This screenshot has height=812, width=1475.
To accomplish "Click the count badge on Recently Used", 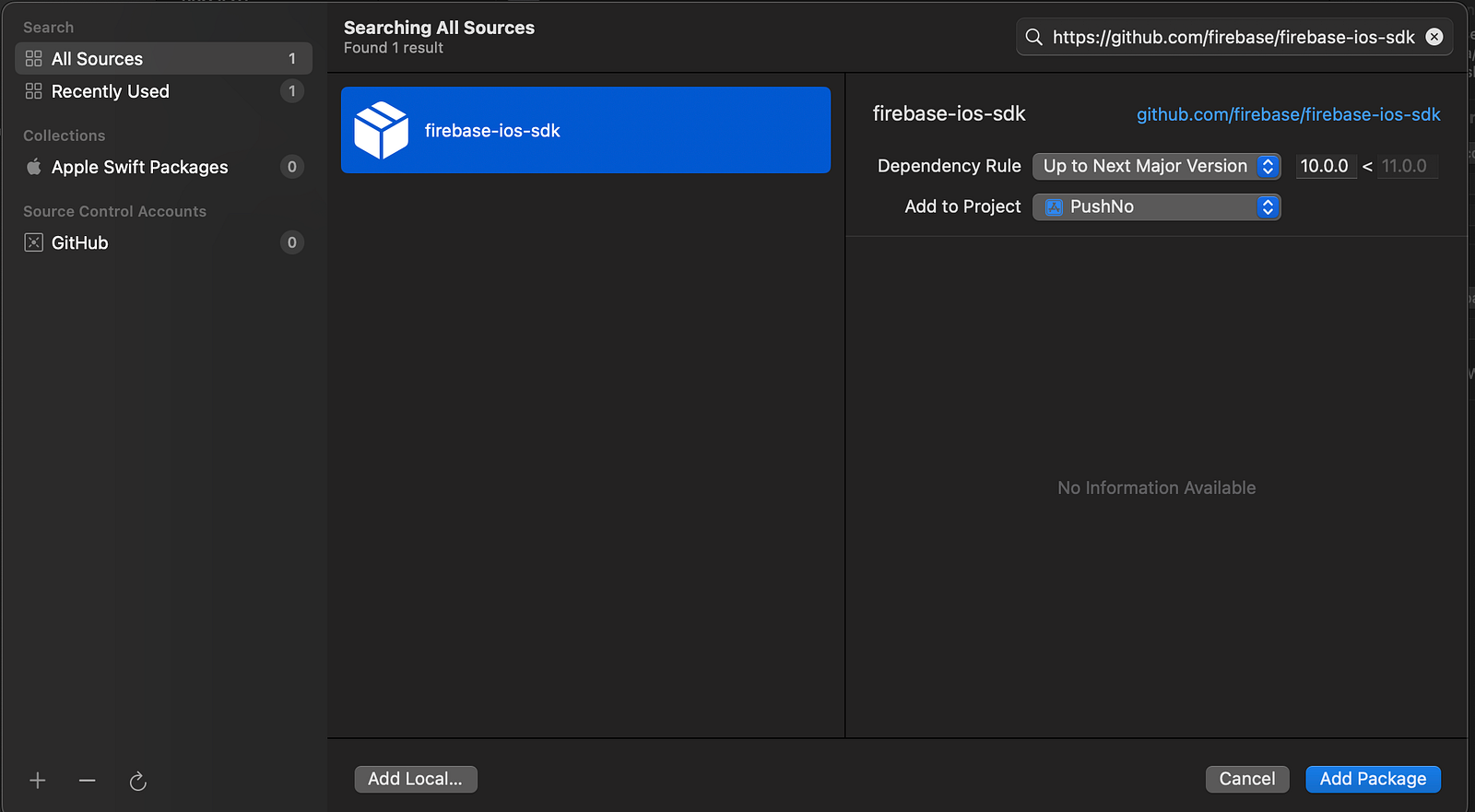I will (x=292, y=91).
